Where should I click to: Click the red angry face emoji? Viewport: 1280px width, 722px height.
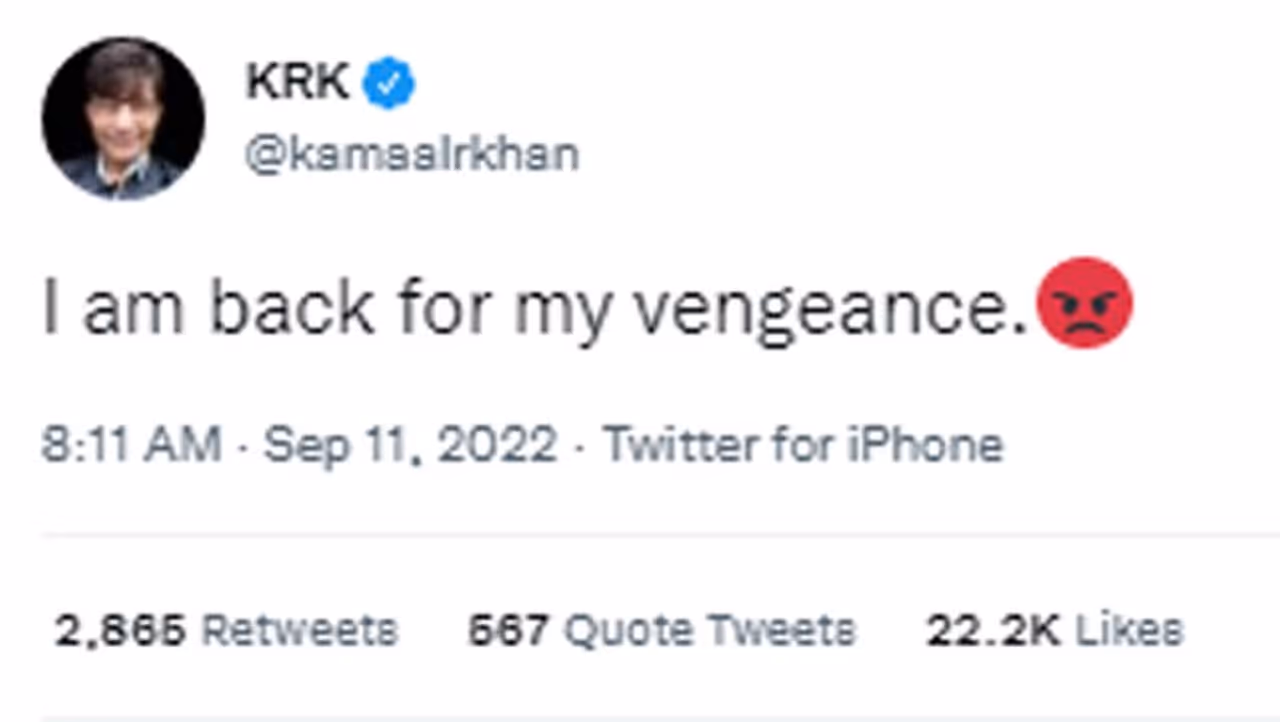[1085, 303]
